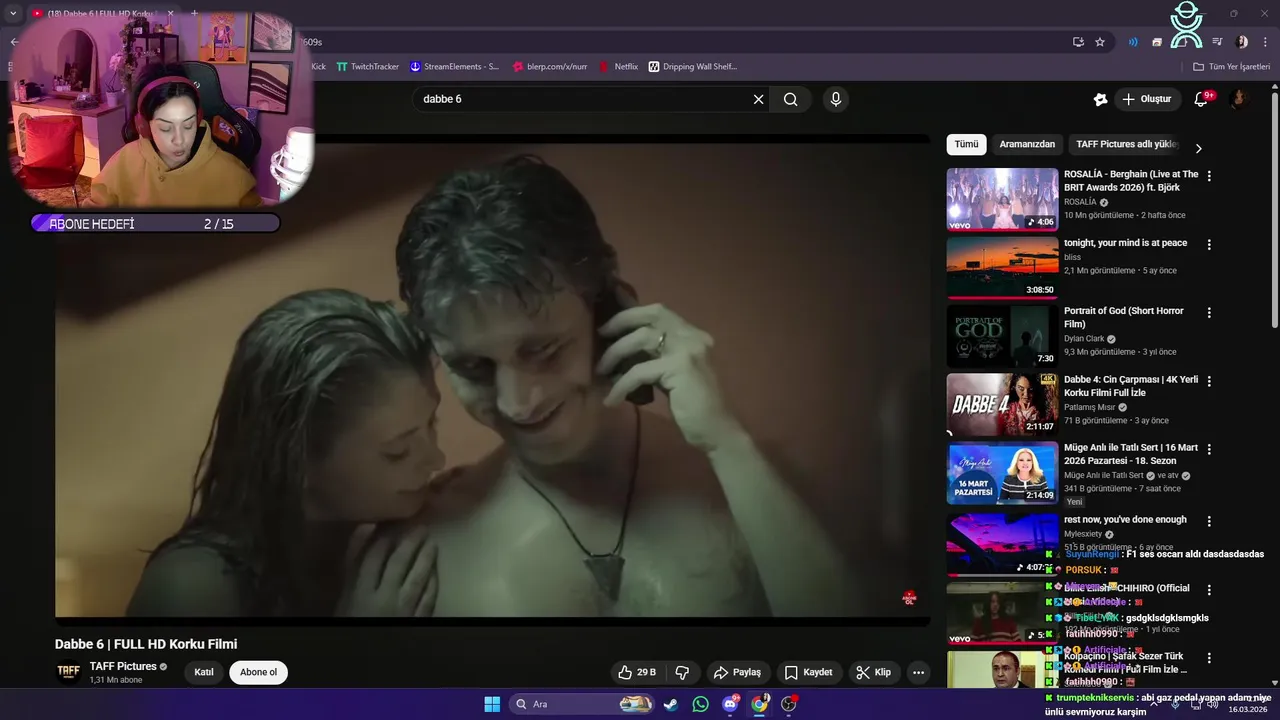The height and width of the screenshot is (720, 1280).
Task: Select the Tümü filter chip
Action: click(966, 144)
